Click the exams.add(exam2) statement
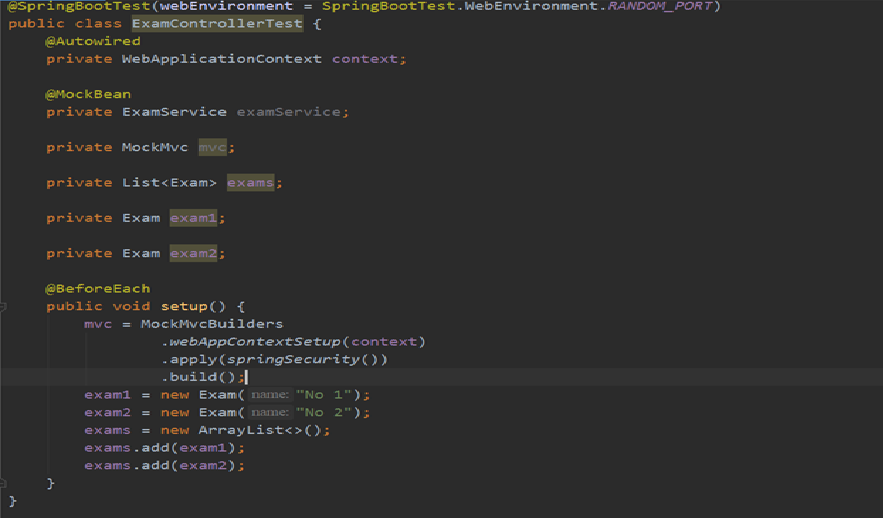Viewport: 883px width, 518px height. [x=164, y=465]
